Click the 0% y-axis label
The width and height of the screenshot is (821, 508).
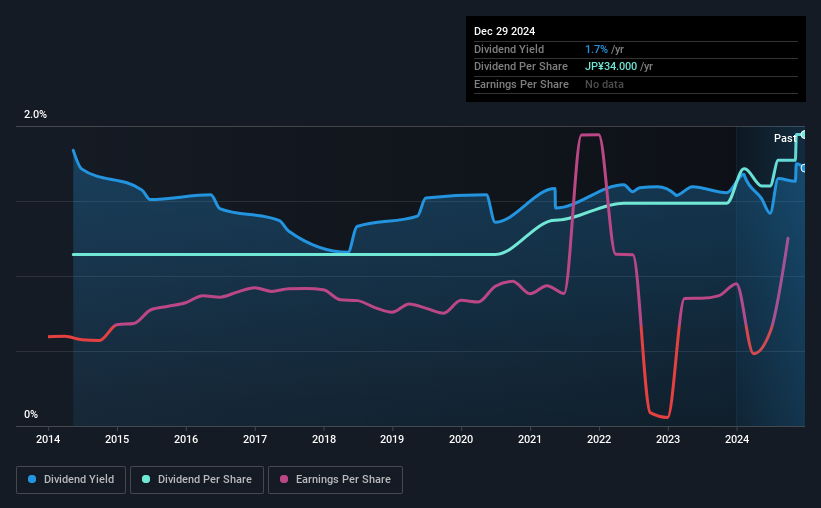point(31,414)
